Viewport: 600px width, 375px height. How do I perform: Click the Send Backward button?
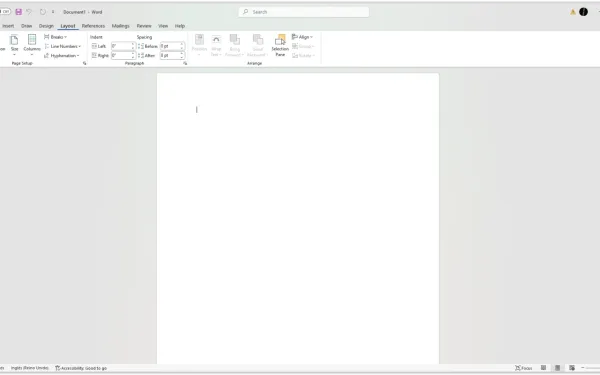click(258, 45)
